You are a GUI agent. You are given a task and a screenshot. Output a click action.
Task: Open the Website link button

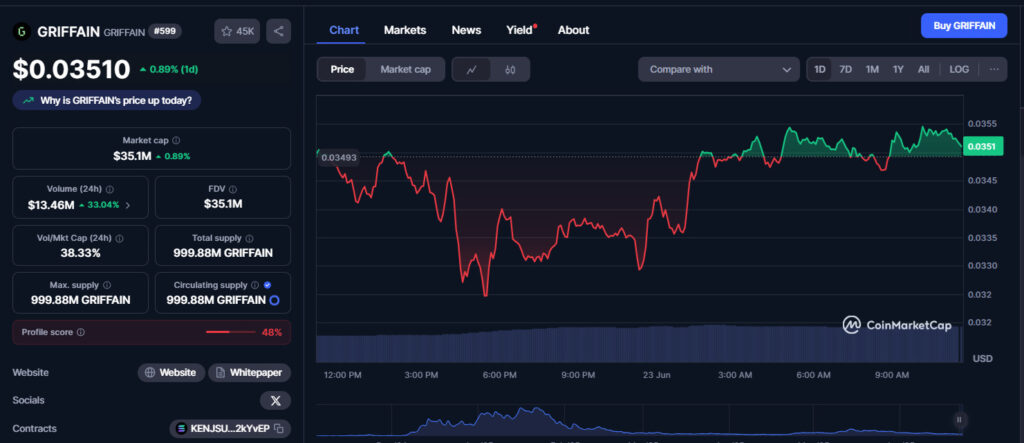pos(171,372)
